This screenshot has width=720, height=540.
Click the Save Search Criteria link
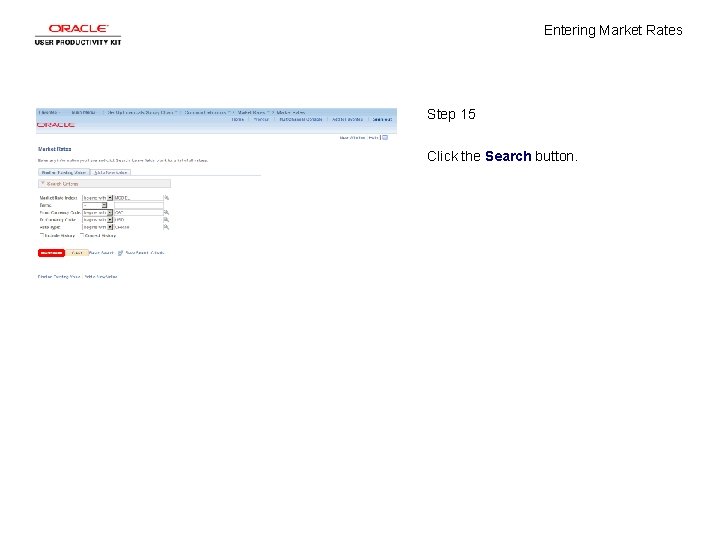coord(145,253)
